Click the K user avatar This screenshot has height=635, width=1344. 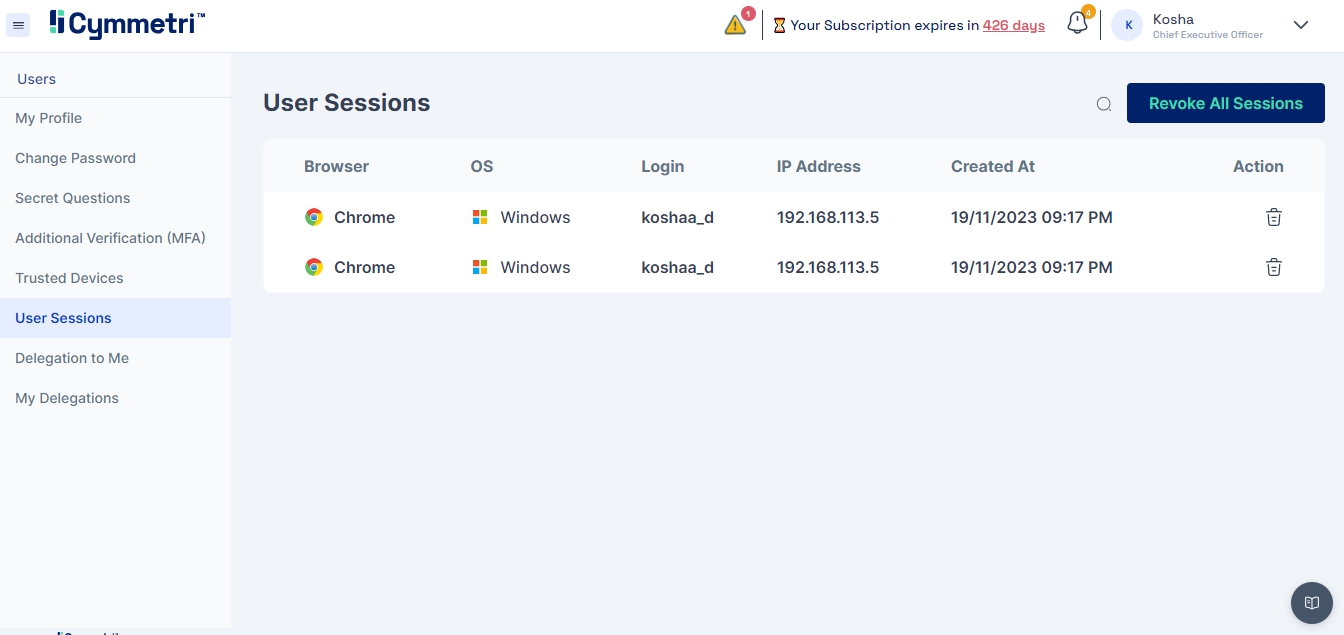[x=1127, y=26]
